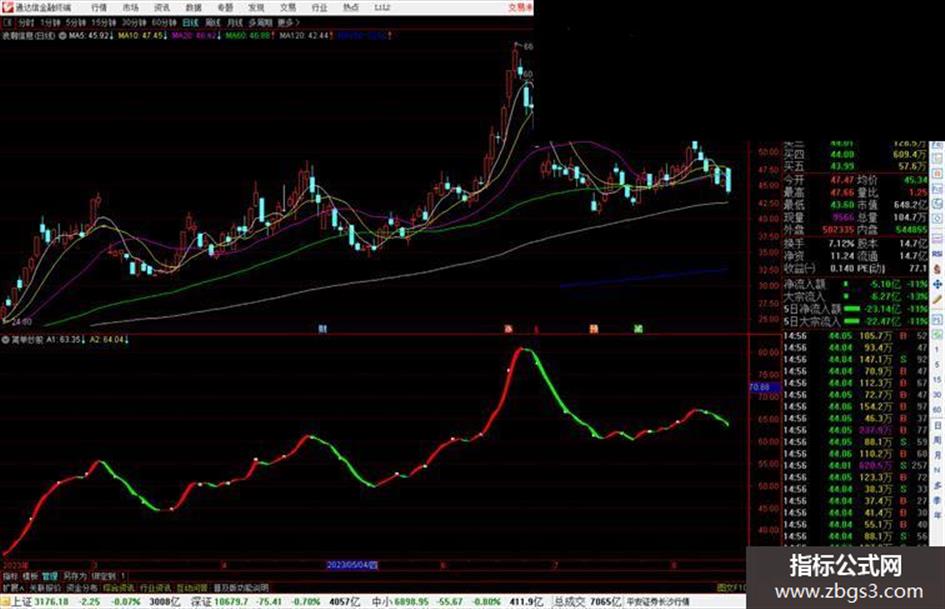Click the 另存为 button
The width and height of the screenshot is (945, 609).
pyautogui.click(x=75, y=576)
